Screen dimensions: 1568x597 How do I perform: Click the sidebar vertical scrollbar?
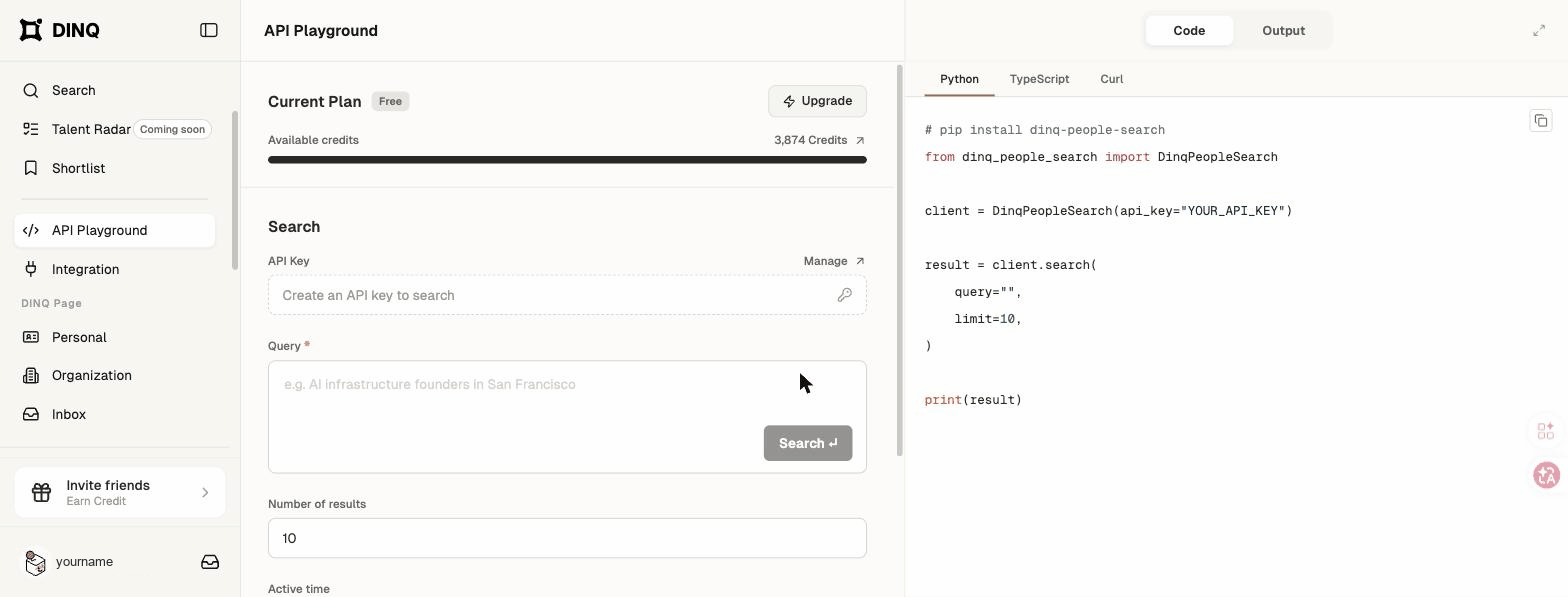tap(235, 190)
